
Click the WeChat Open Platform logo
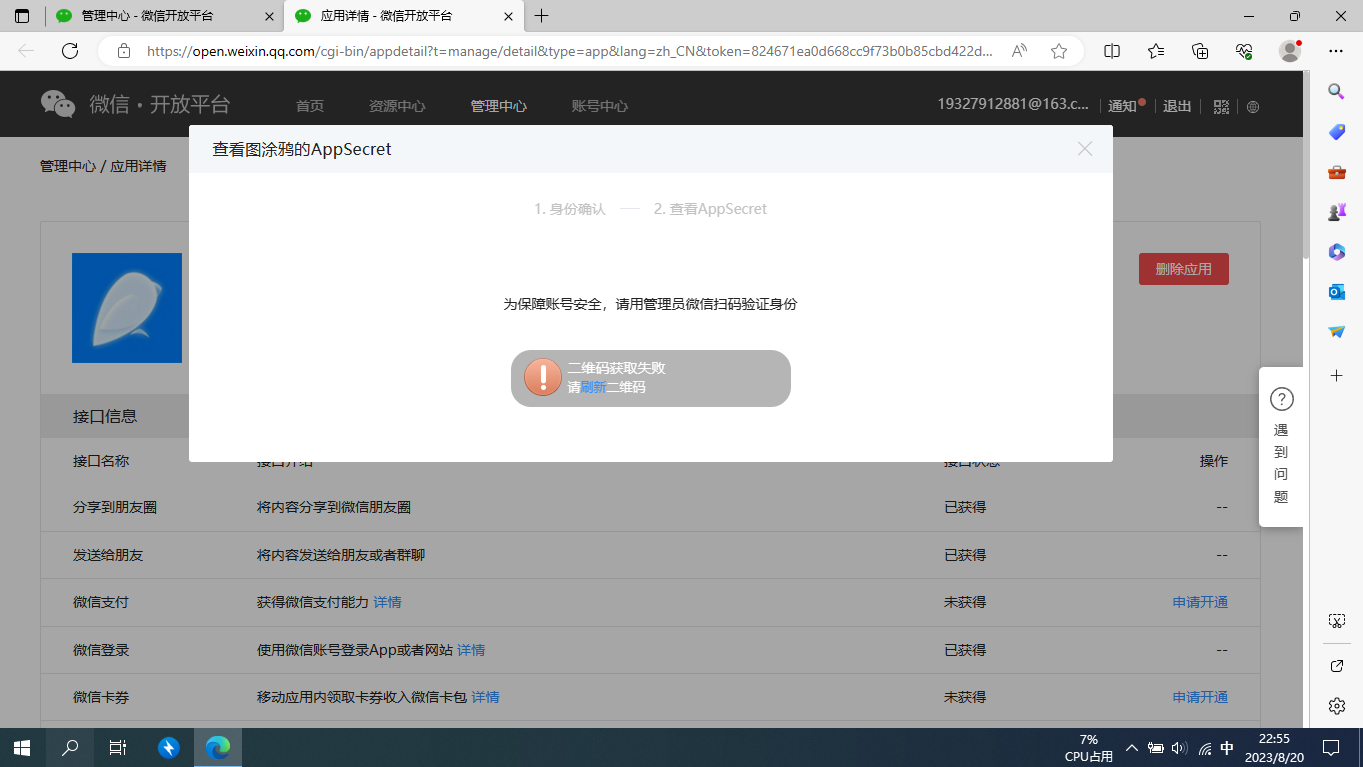pyautogui.click(x=135, y=104)
